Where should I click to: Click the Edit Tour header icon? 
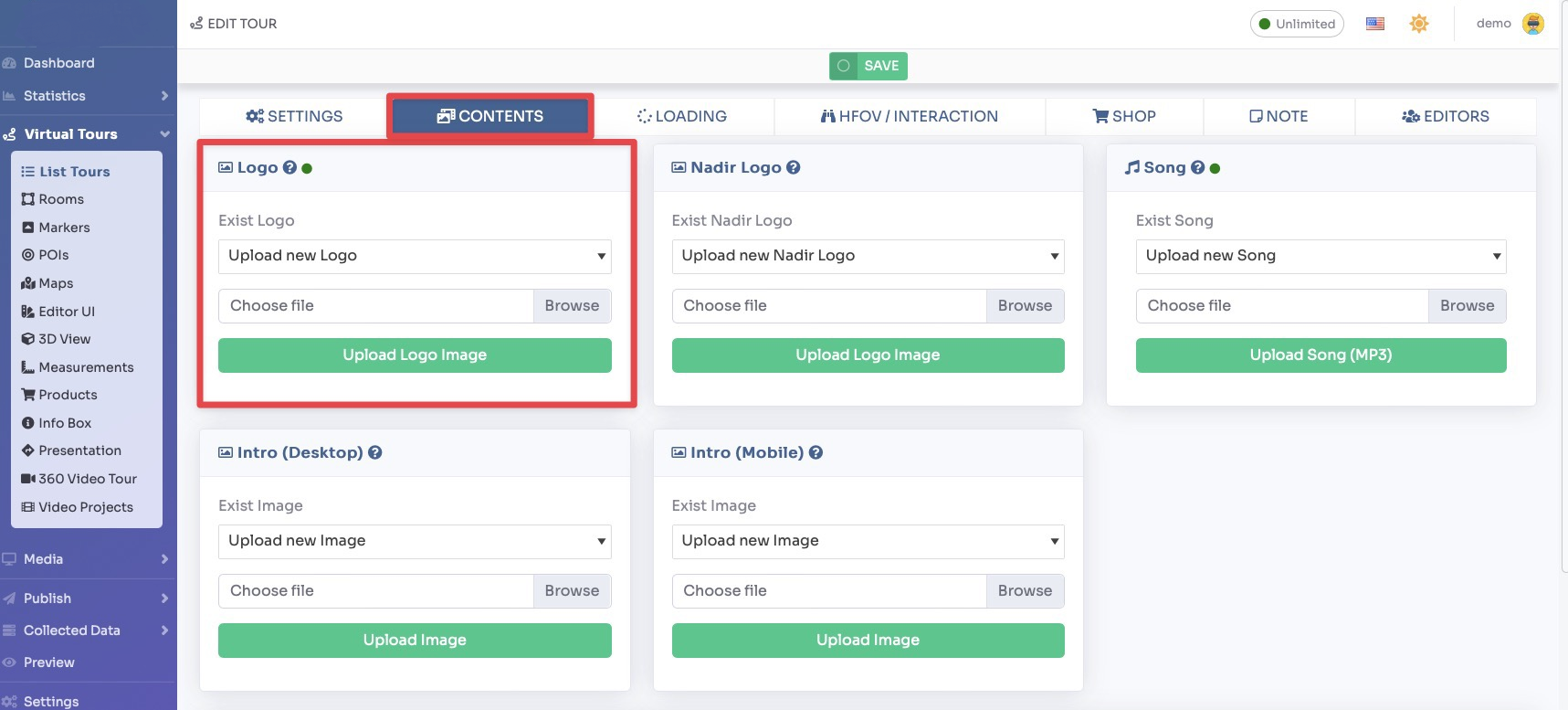coord(196,24)
